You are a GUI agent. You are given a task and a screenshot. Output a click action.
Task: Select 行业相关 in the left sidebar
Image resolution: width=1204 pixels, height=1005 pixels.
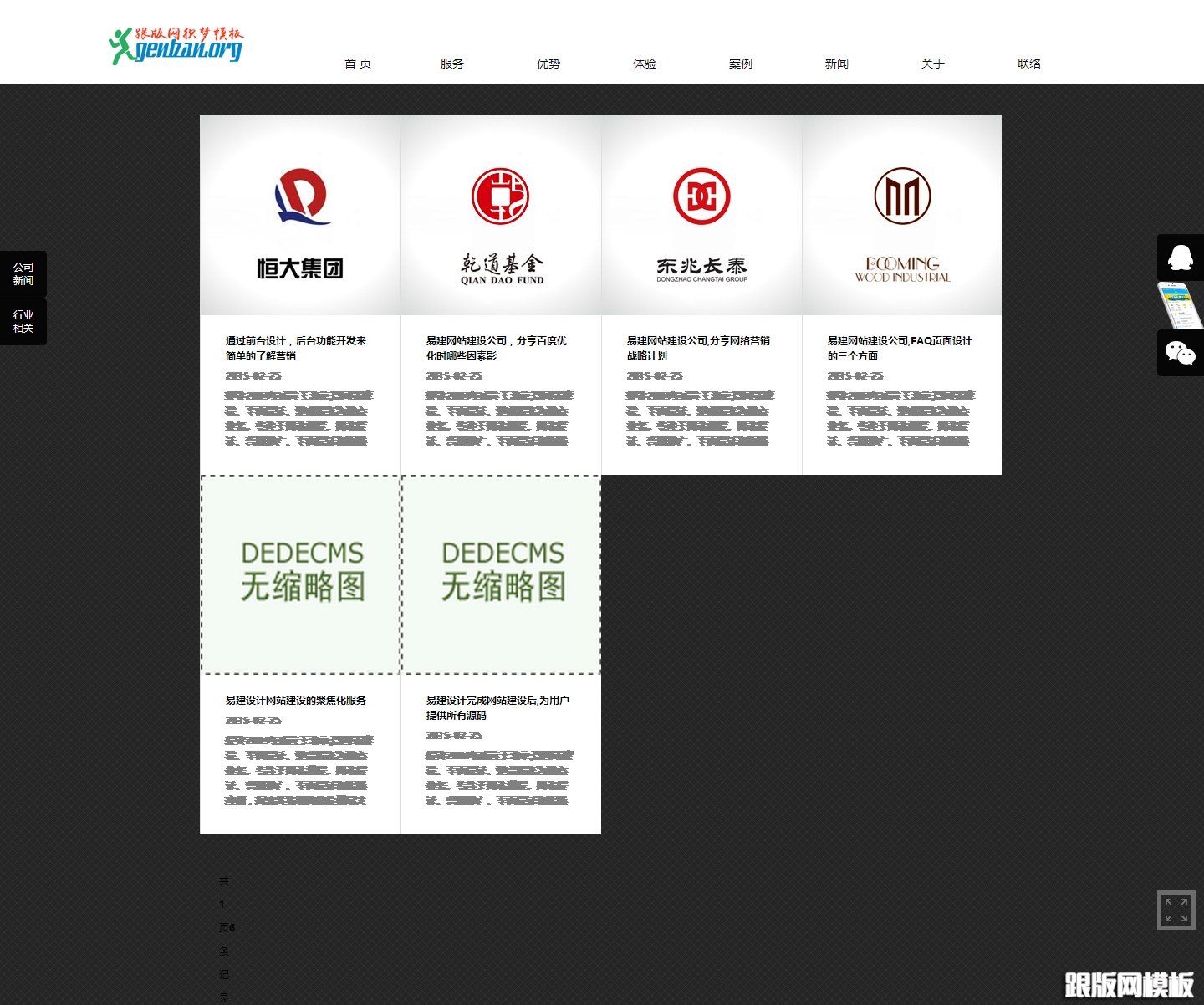[x=23, y=322]
